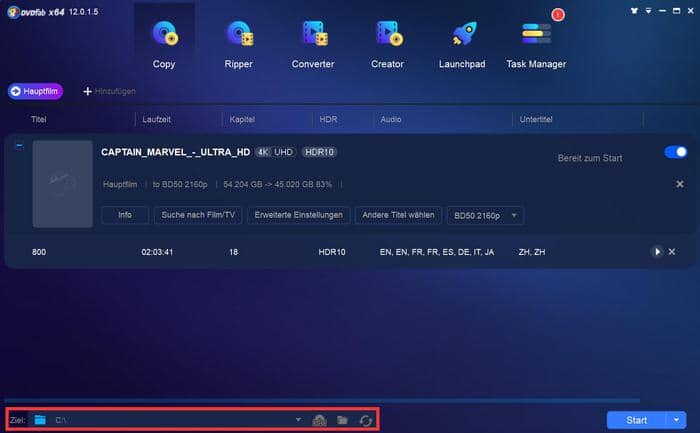The image size is (700, 433).
Task: Click Suche nach Film/TV
Action: pos(198,215)
